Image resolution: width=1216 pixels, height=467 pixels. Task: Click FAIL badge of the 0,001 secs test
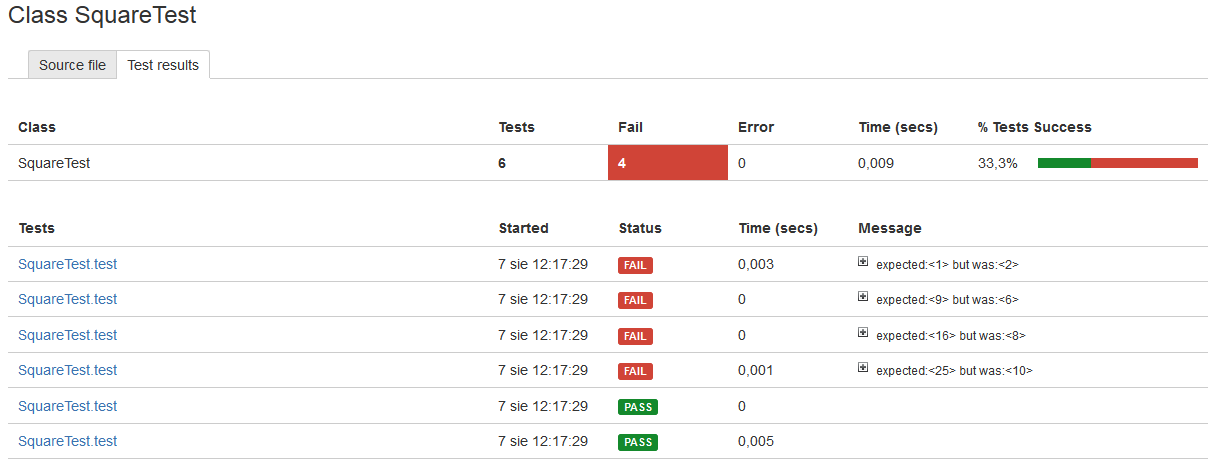[635, 371]
